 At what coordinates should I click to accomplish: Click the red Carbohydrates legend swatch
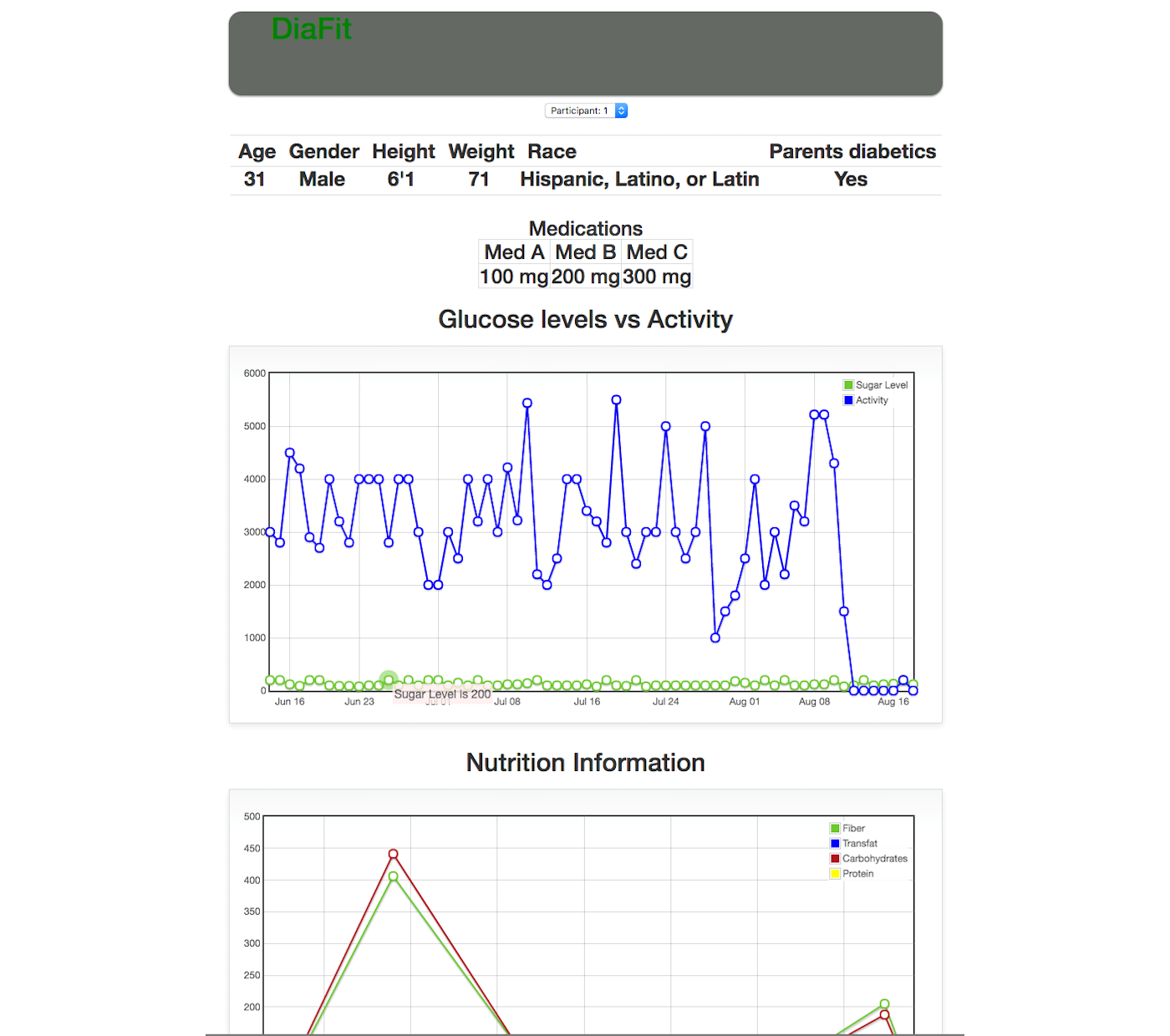coord(835,859)
